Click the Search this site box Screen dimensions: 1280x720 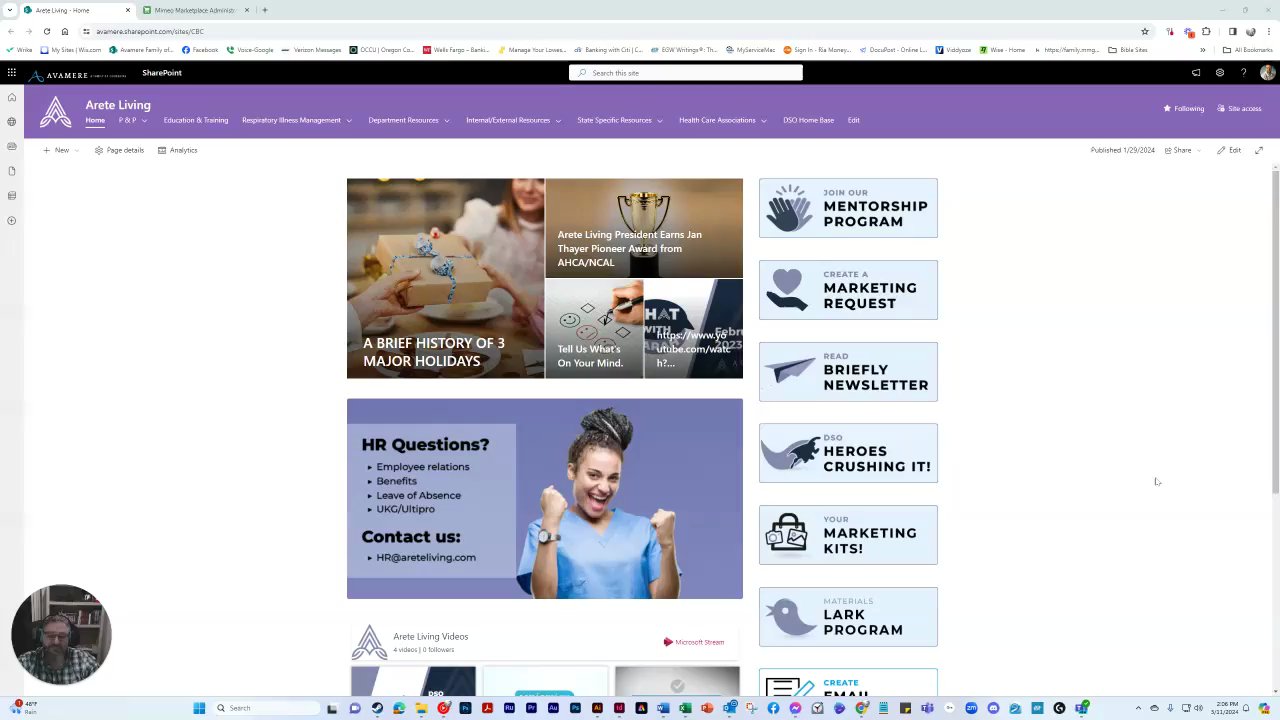tap(686, 73)
